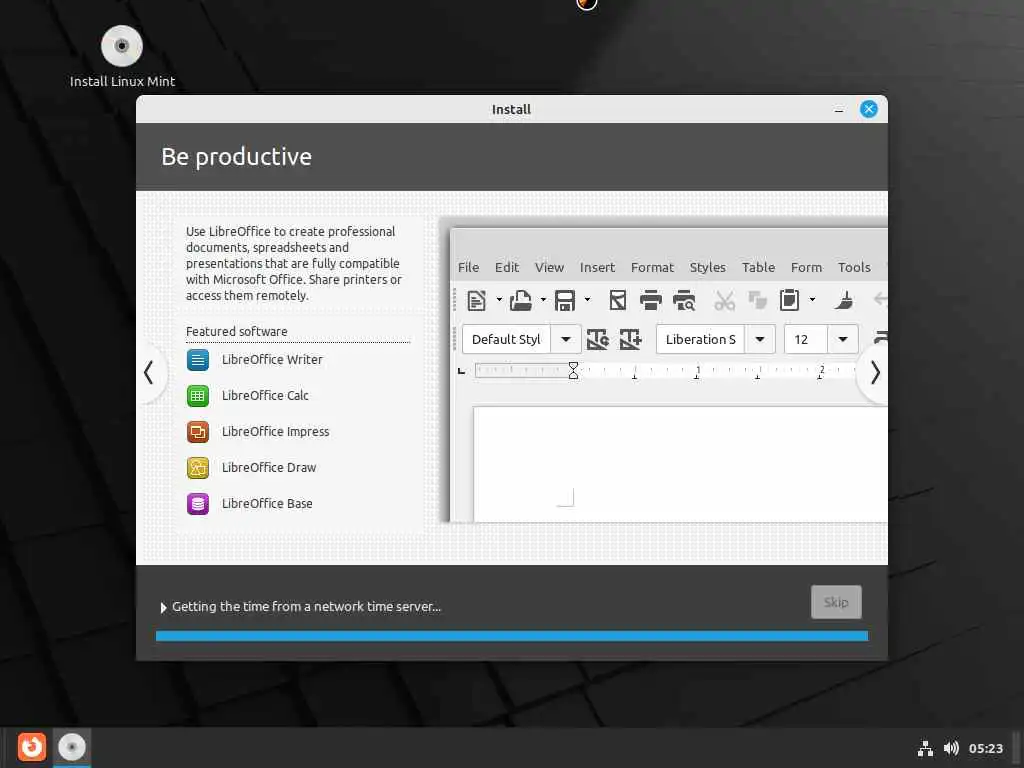
Task: Click in the font size field showing 12
Action: click(806, 340)
